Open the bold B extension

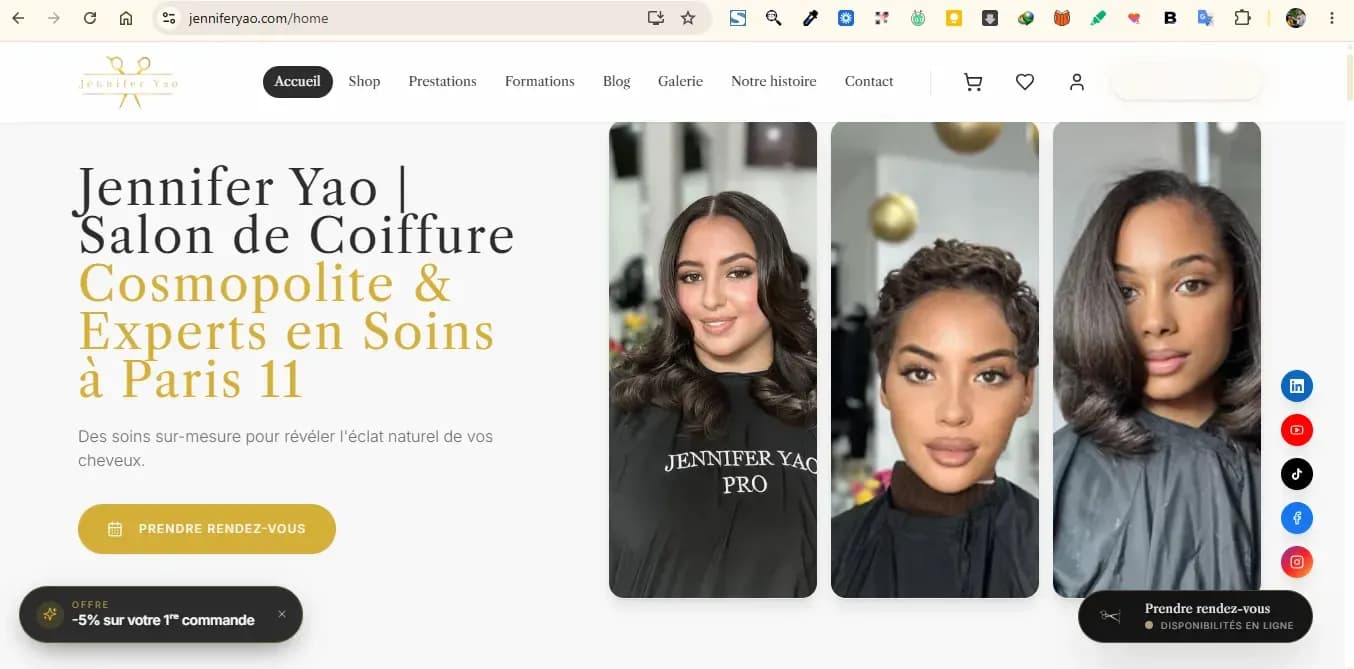coord(1170,18)
